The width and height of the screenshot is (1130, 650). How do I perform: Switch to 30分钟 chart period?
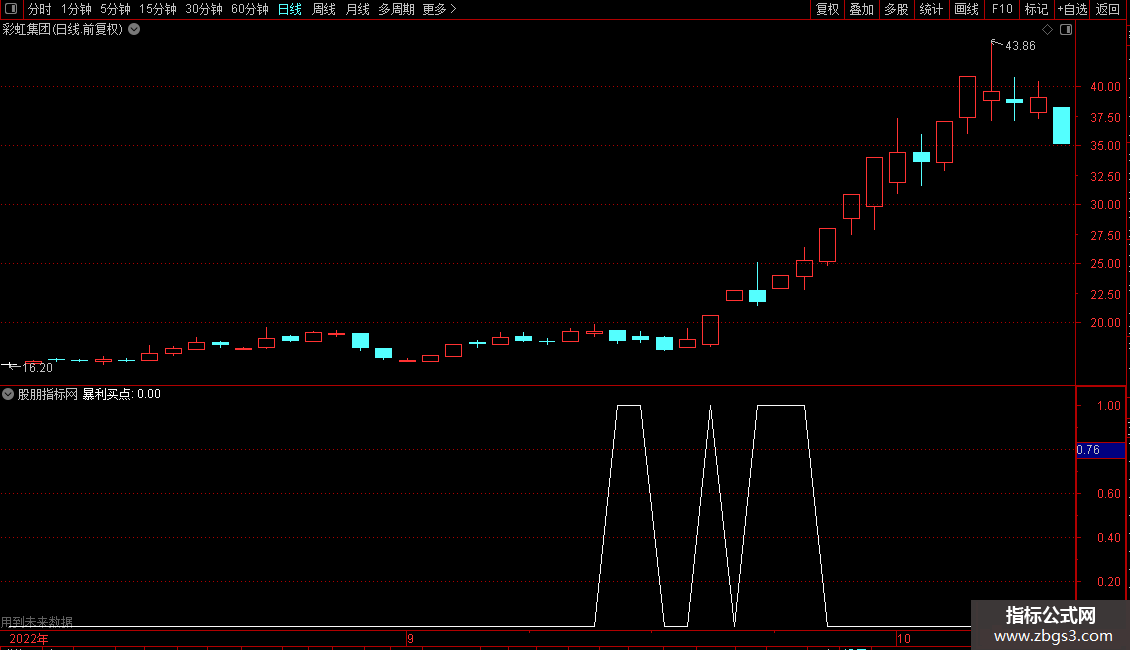click(203, 9)
